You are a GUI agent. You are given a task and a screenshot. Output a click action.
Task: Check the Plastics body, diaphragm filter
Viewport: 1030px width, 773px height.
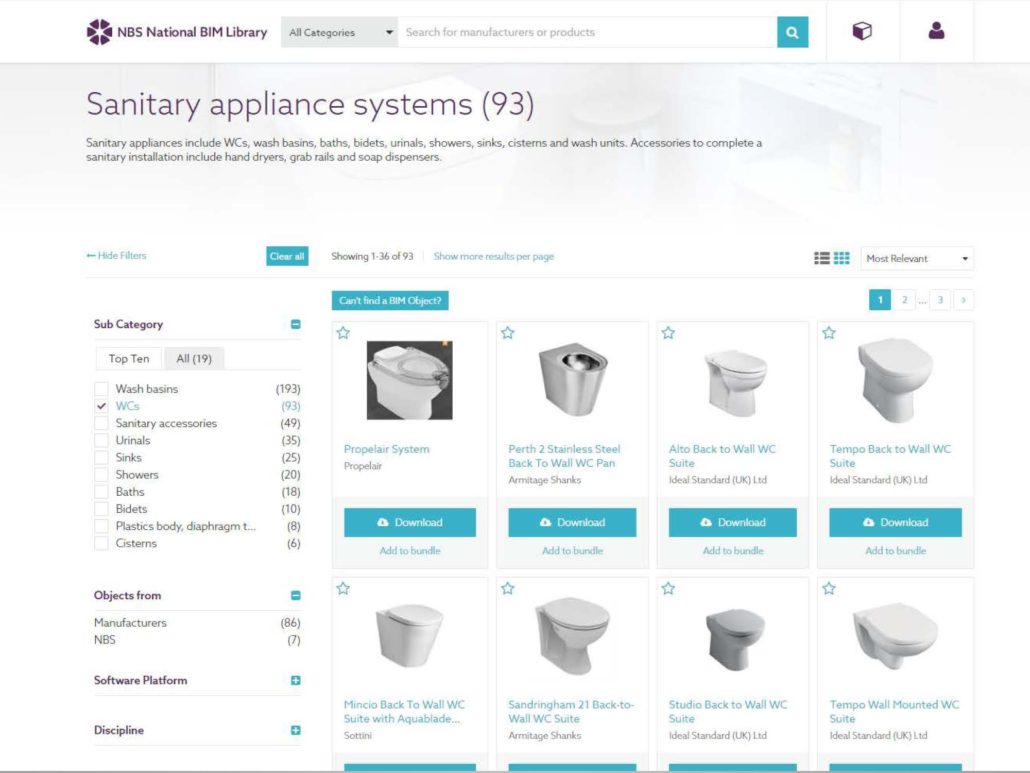click(101, 526)
